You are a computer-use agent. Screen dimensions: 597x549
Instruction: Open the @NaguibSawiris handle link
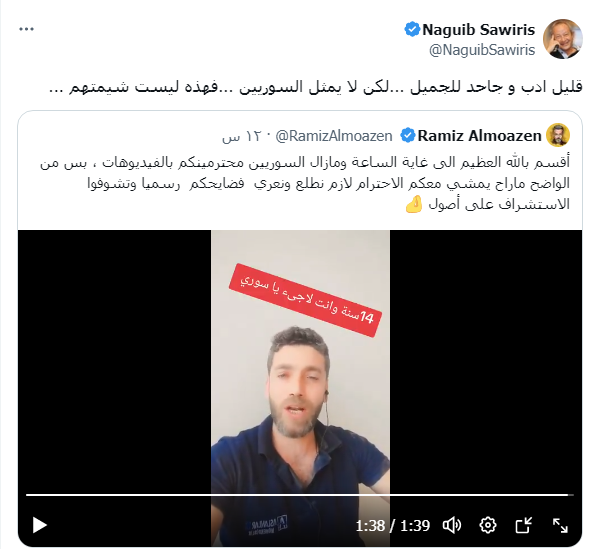482,50
